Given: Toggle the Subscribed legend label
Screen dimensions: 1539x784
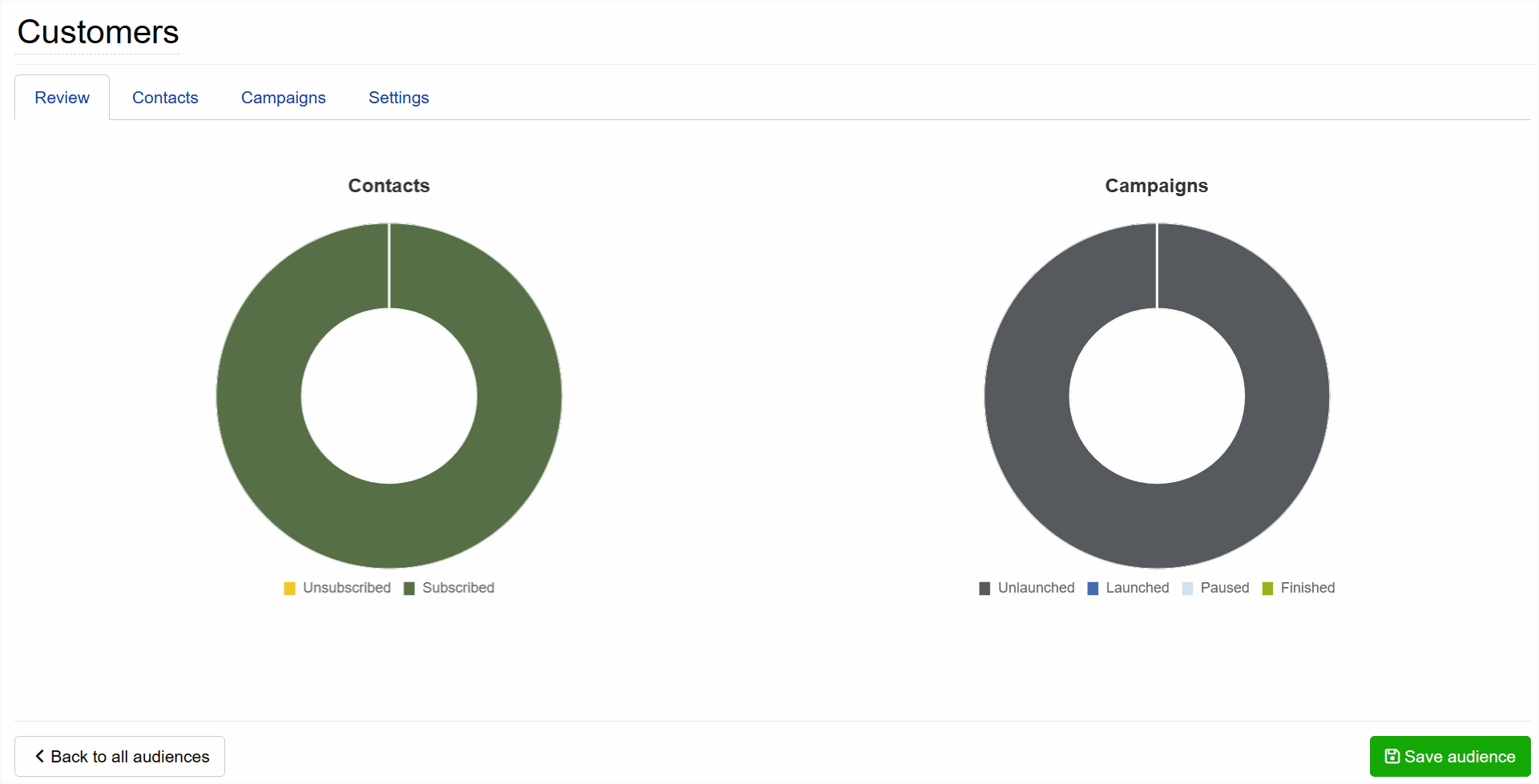Looking at the screenshot, I should [458, 588].
